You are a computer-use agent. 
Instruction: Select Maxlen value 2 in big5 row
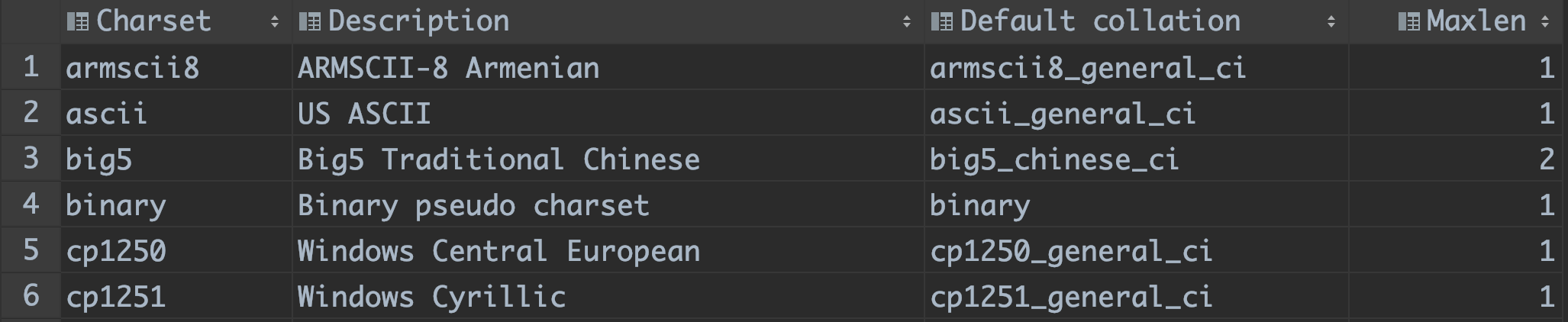1546,159
